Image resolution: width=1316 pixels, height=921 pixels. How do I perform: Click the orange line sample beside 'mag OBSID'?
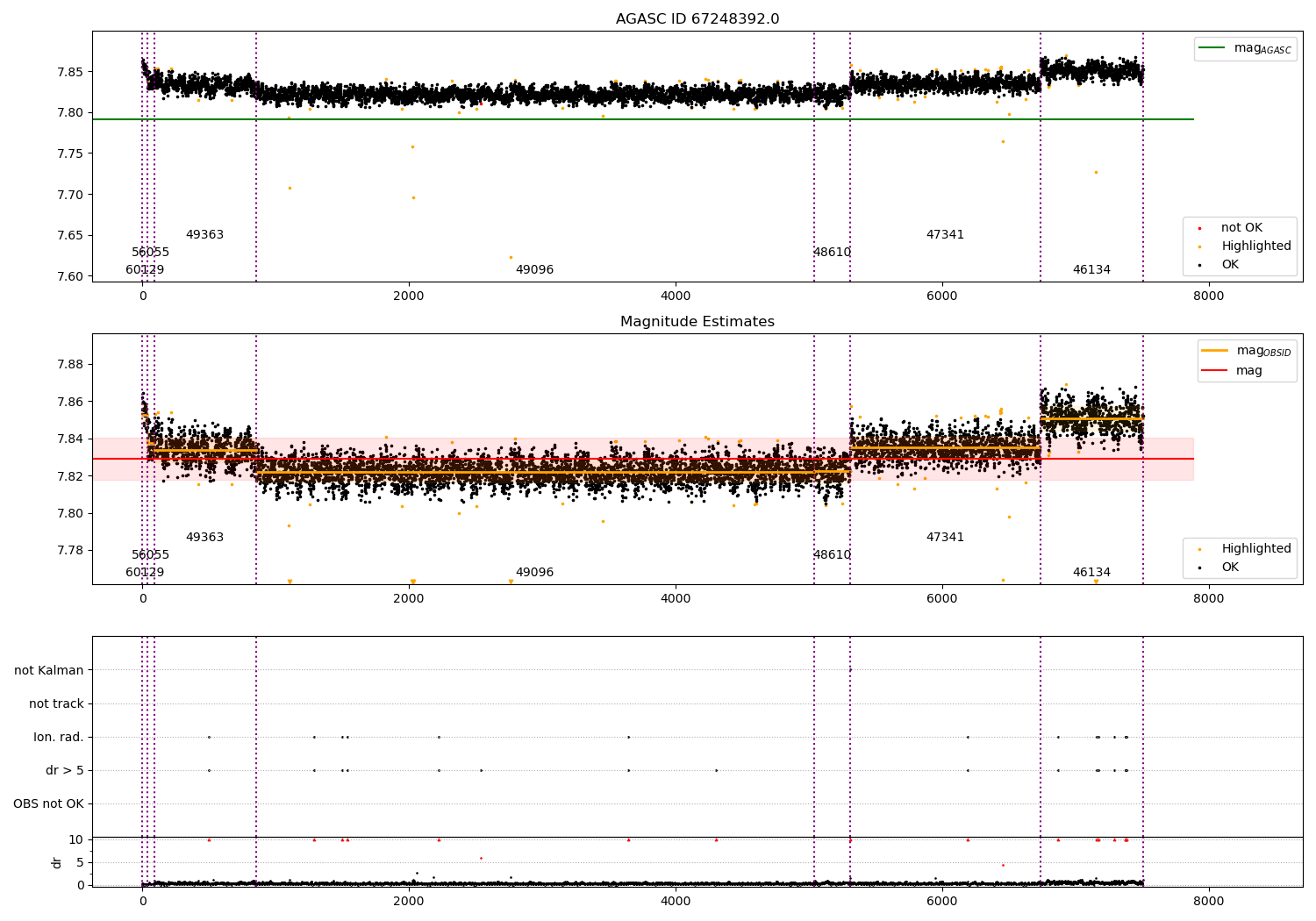click(x=1215, y=351)
